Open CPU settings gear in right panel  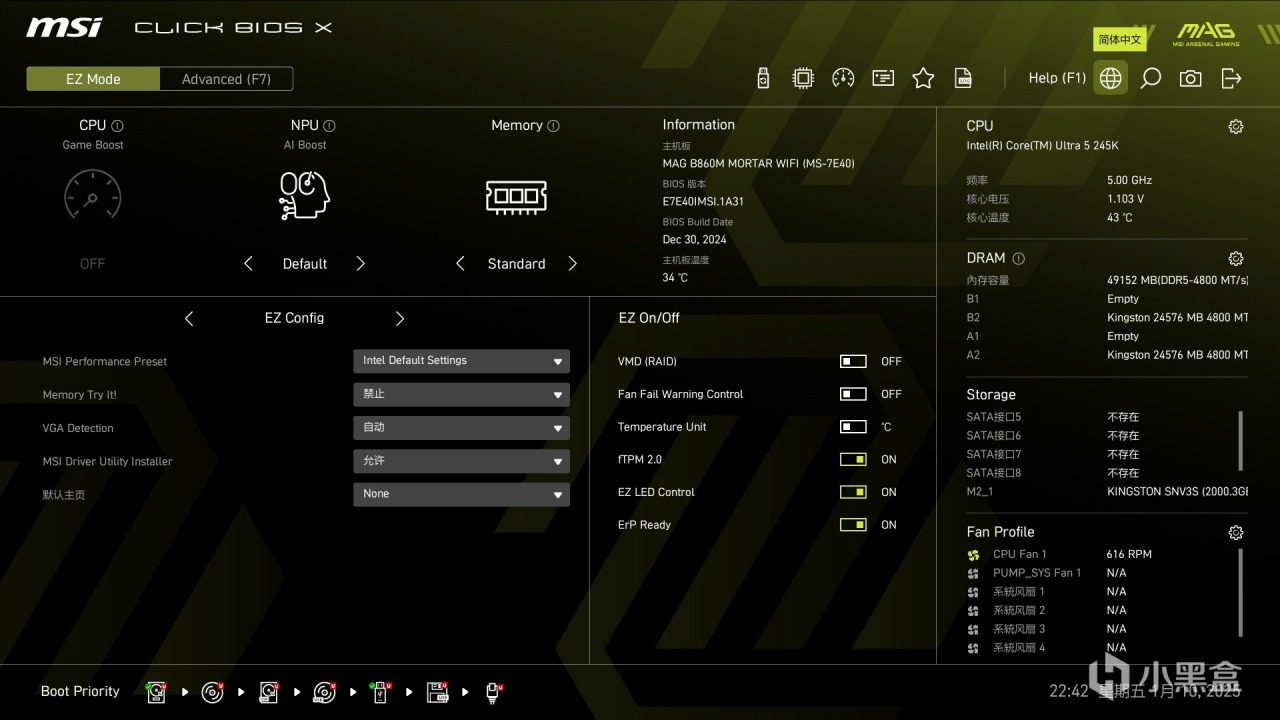(x=1236, y=126)
